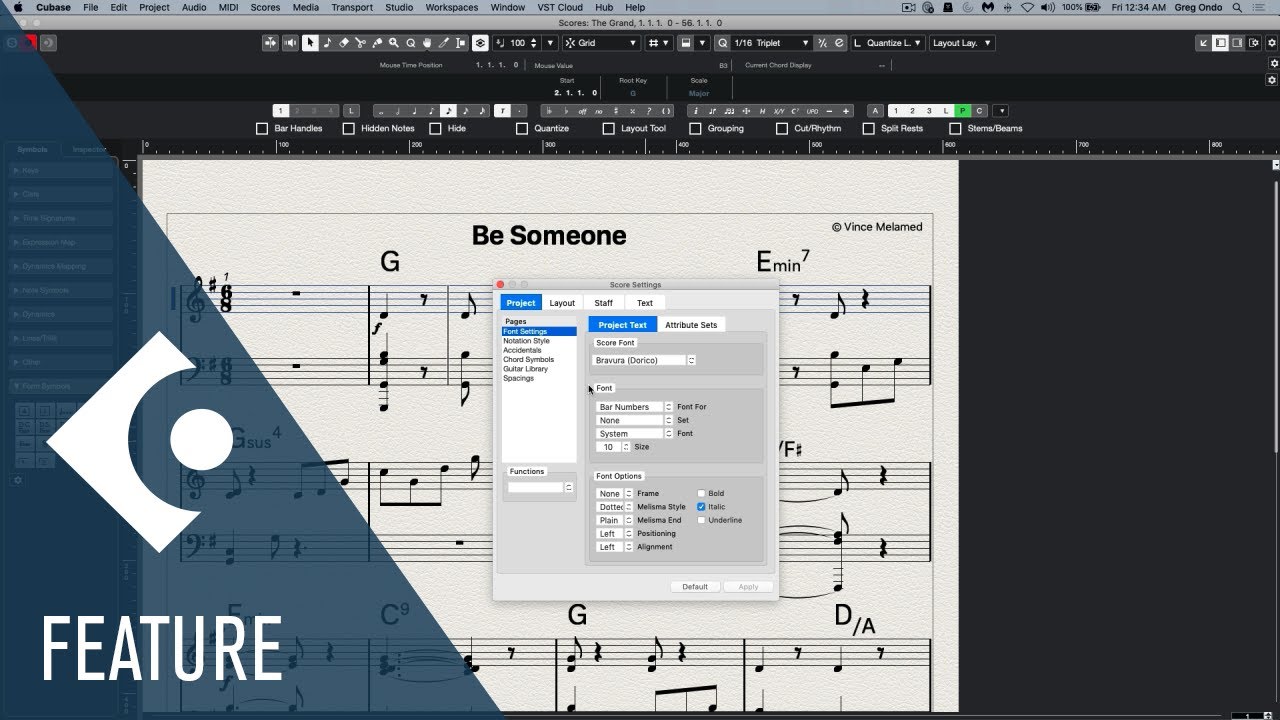Image resolution: width=1280 pixels, height=720 pixels.
Task: Open the 1/16 Triplet quantize preset dropdown
Action: coord(771,43)
